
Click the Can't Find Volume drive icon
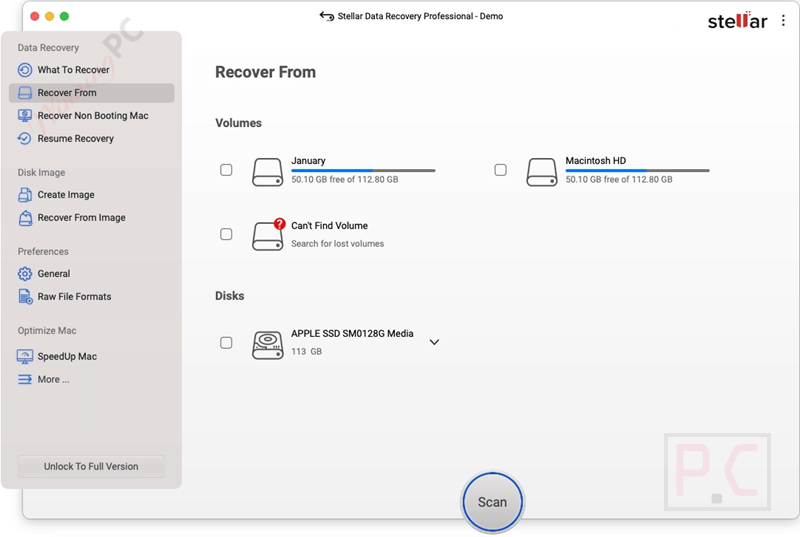coord(268,235)
